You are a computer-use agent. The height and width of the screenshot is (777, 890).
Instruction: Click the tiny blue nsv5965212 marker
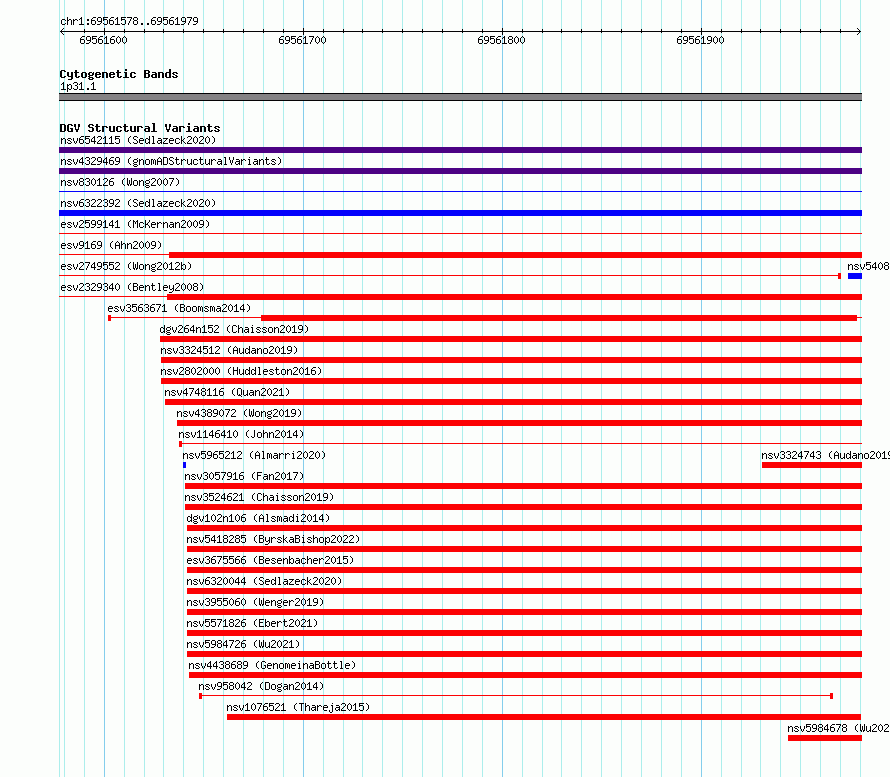[x=184, y=465]
